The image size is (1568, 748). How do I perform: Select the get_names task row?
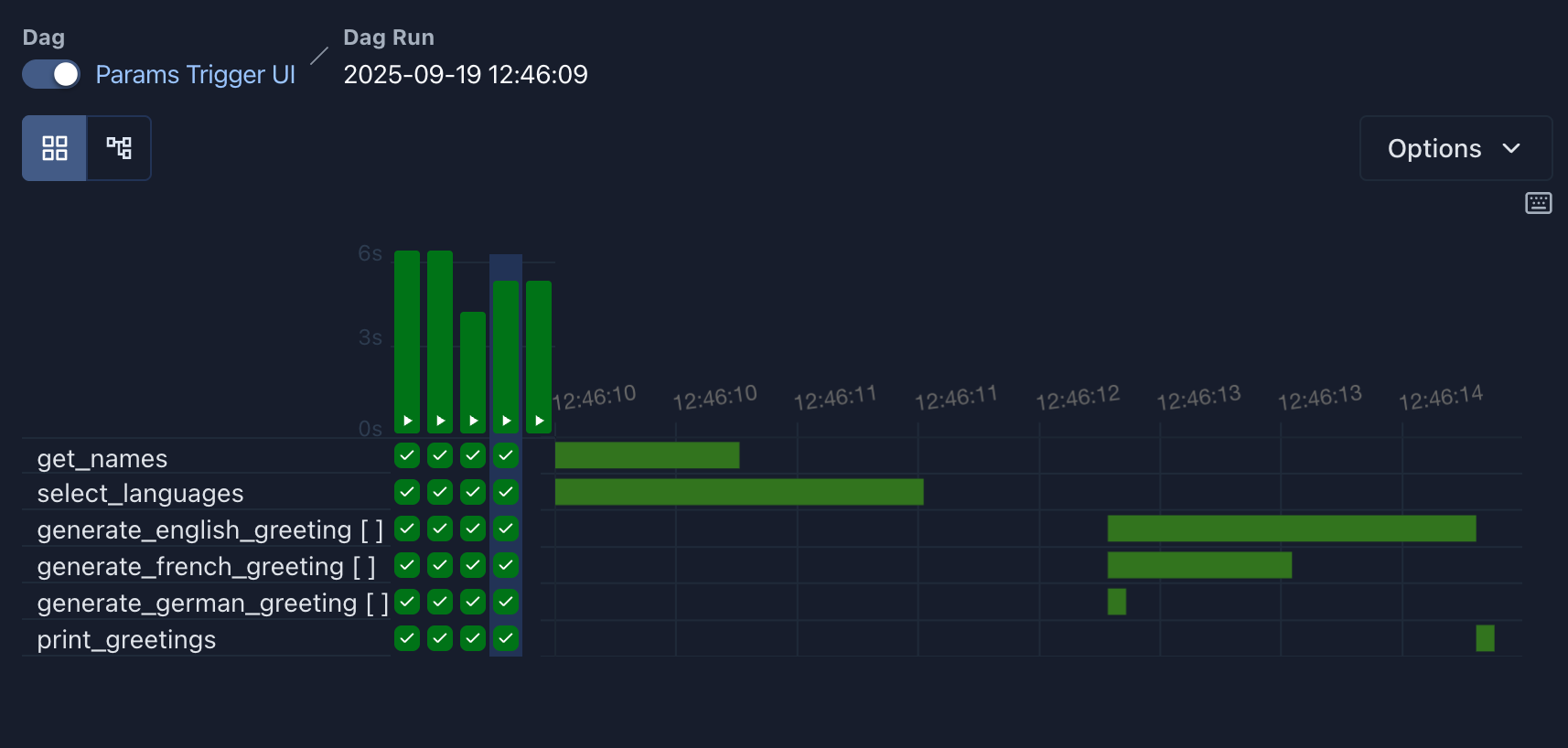[x=102, y=458]
